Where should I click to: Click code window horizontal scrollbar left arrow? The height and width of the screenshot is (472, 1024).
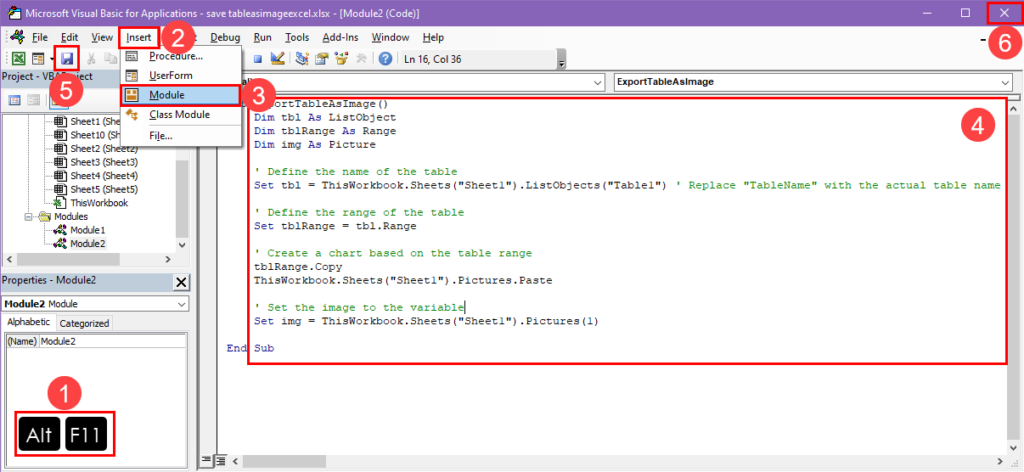tap(234, 460)
